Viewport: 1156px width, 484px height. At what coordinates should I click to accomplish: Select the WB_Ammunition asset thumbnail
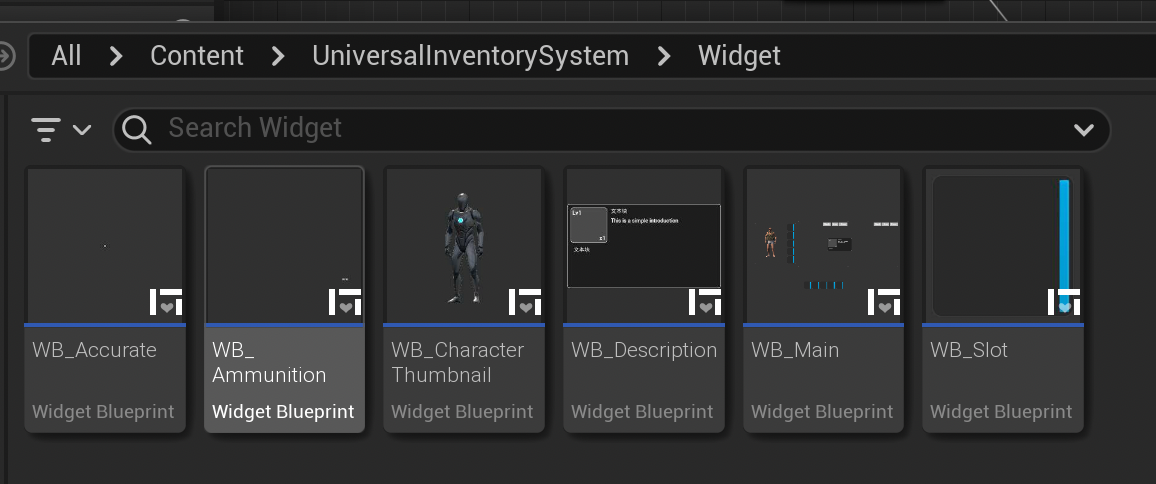point(284,245)
